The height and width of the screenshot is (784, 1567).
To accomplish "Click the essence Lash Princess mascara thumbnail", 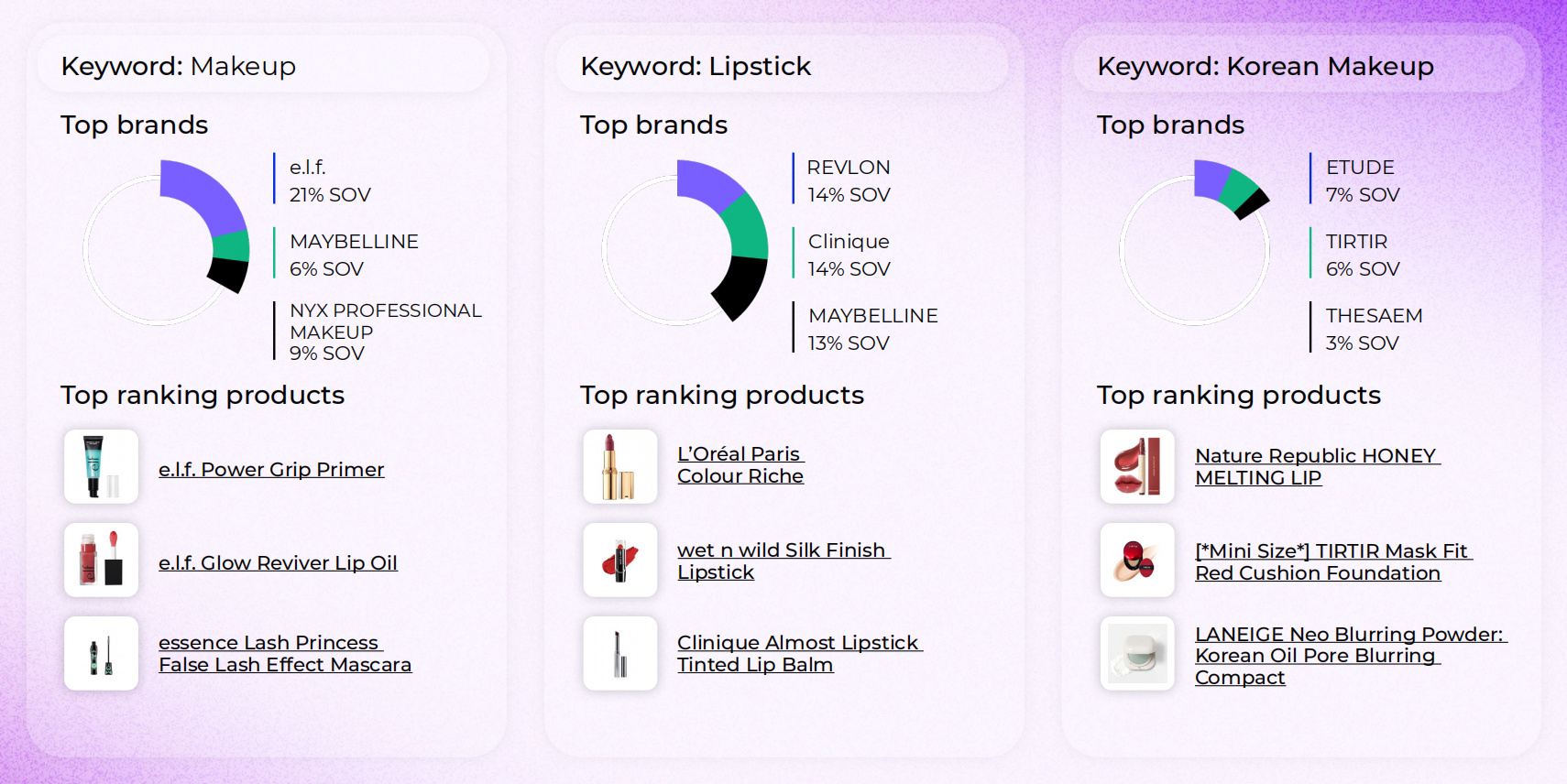I will click(101, 654).
